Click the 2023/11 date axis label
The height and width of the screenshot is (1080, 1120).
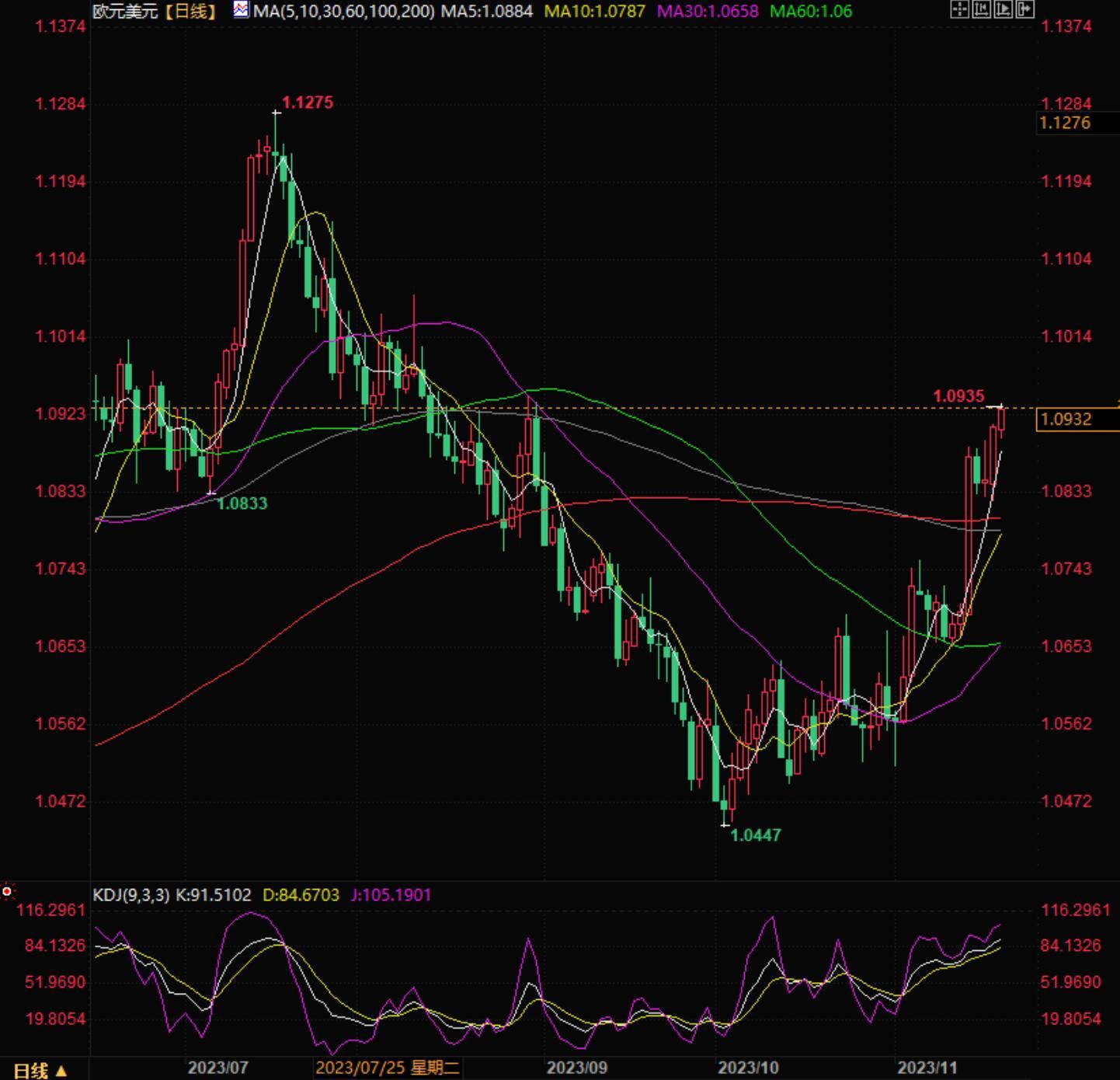(927, 1068)
